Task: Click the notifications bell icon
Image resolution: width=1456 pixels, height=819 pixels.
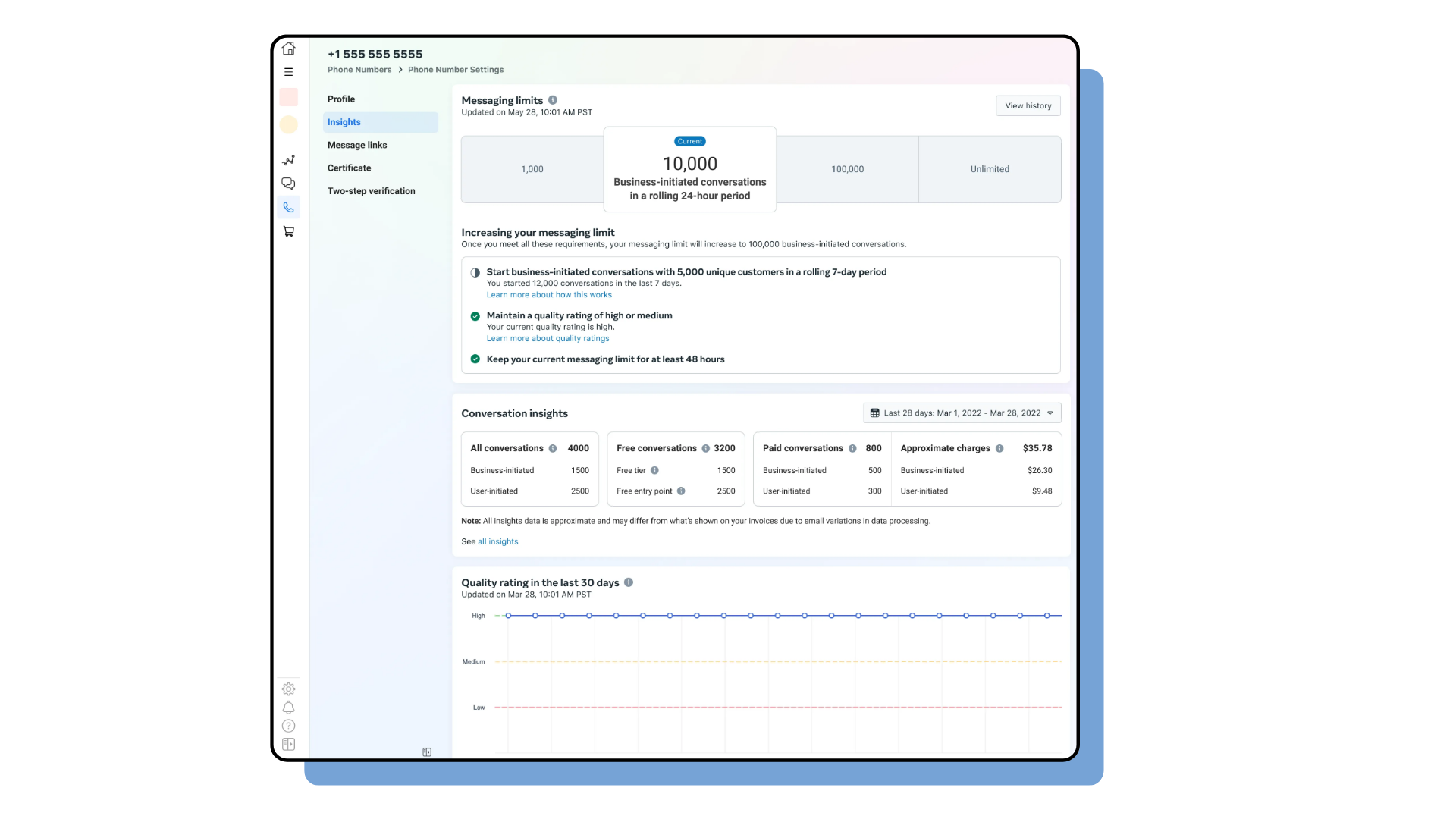Action: pos(289,707)
